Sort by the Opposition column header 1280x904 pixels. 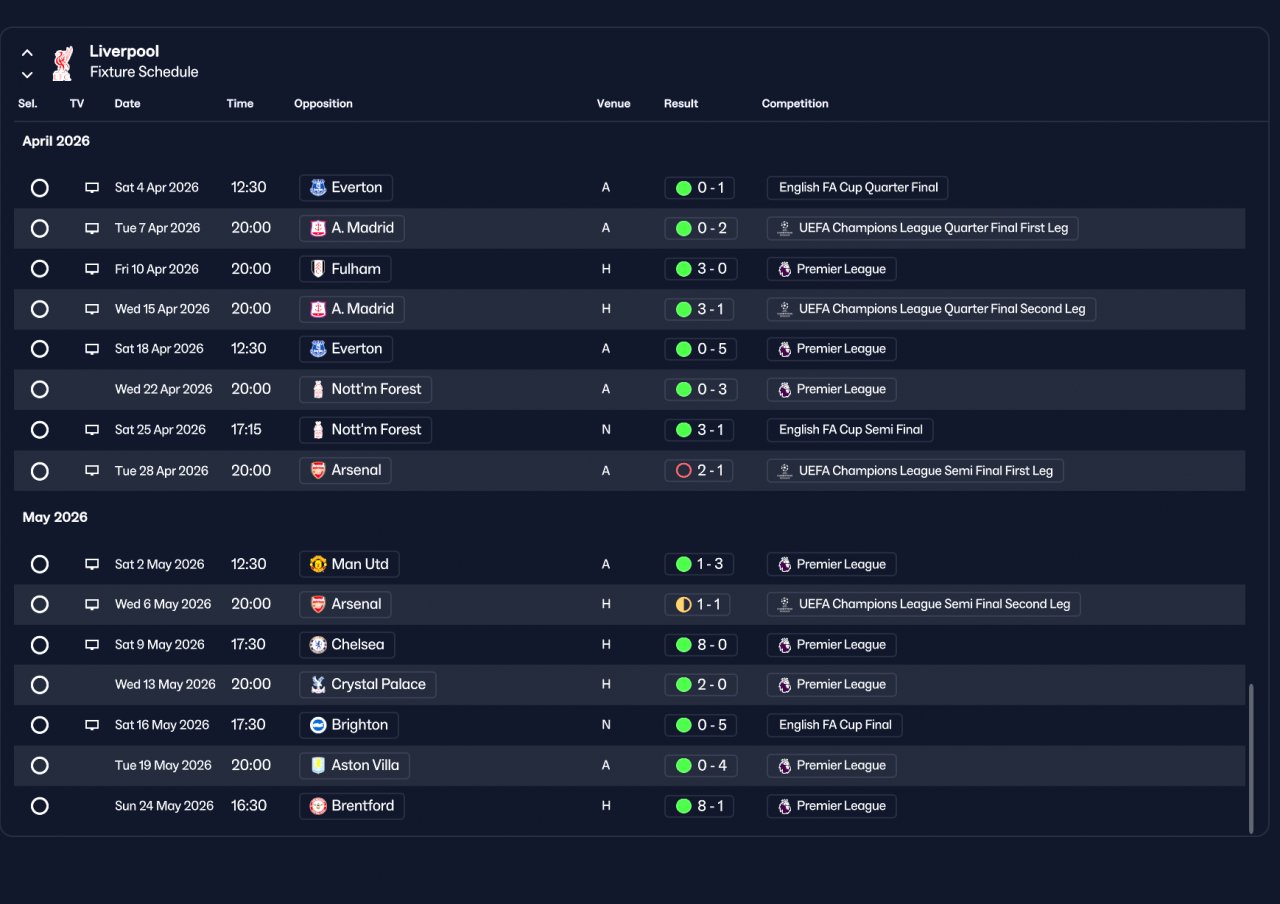click(x=323, y=104)
